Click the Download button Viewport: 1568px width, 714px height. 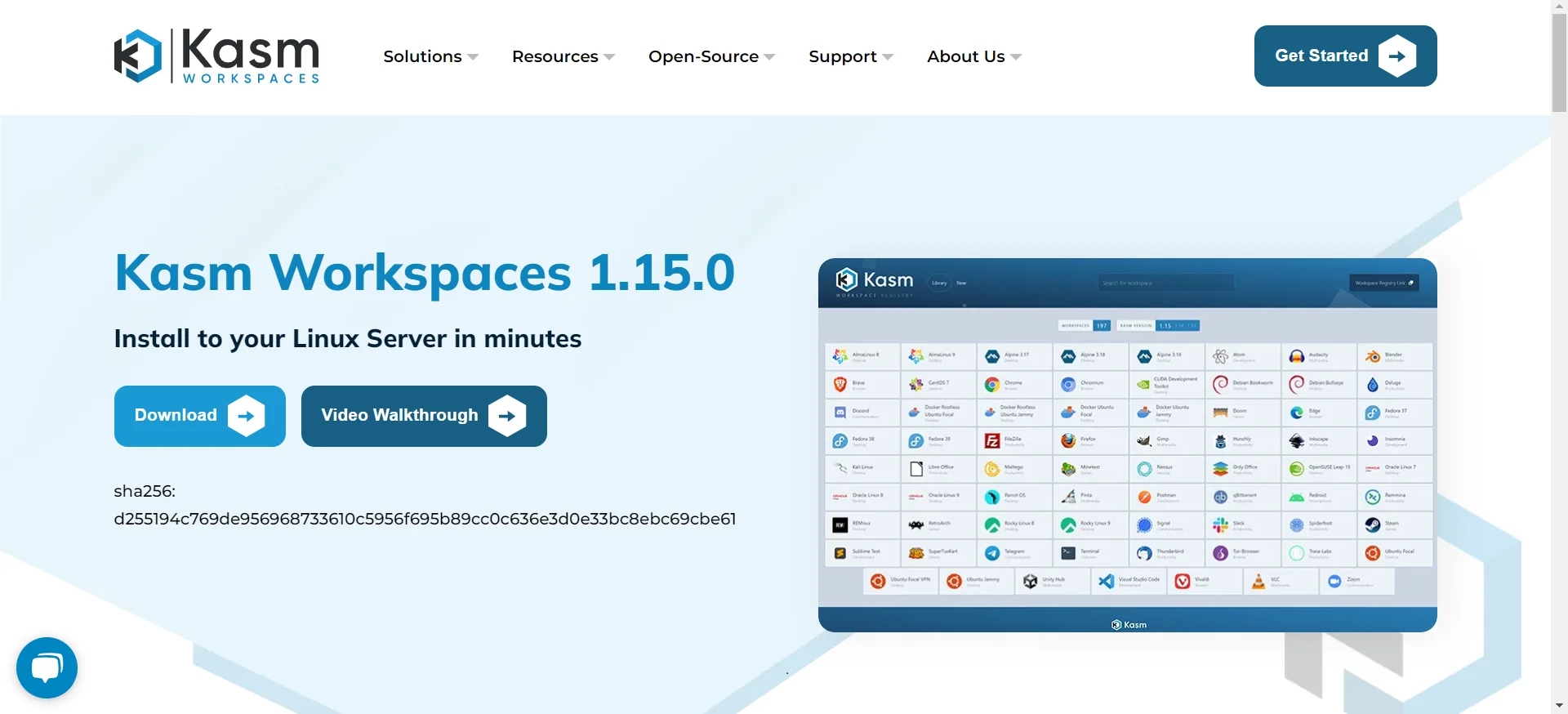(200, 416)
